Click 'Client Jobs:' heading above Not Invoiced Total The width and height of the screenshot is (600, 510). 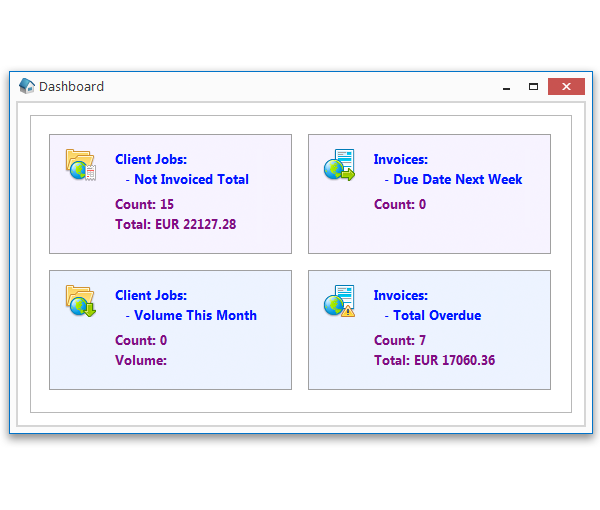coord(151,160)
